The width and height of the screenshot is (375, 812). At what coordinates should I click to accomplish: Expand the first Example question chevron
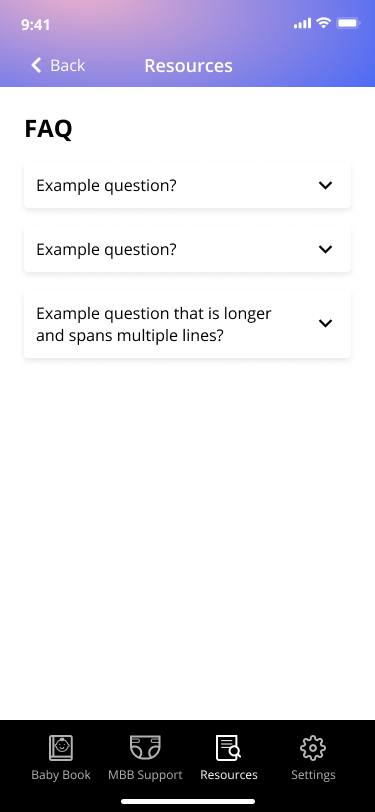[x=325, y=185]
